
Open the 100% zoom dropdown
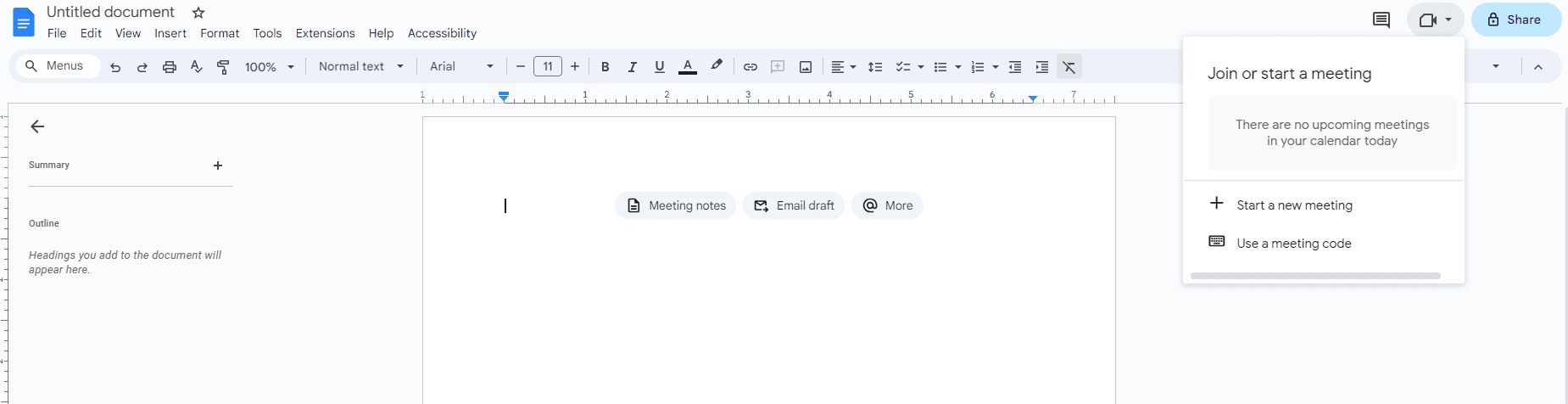270,67
